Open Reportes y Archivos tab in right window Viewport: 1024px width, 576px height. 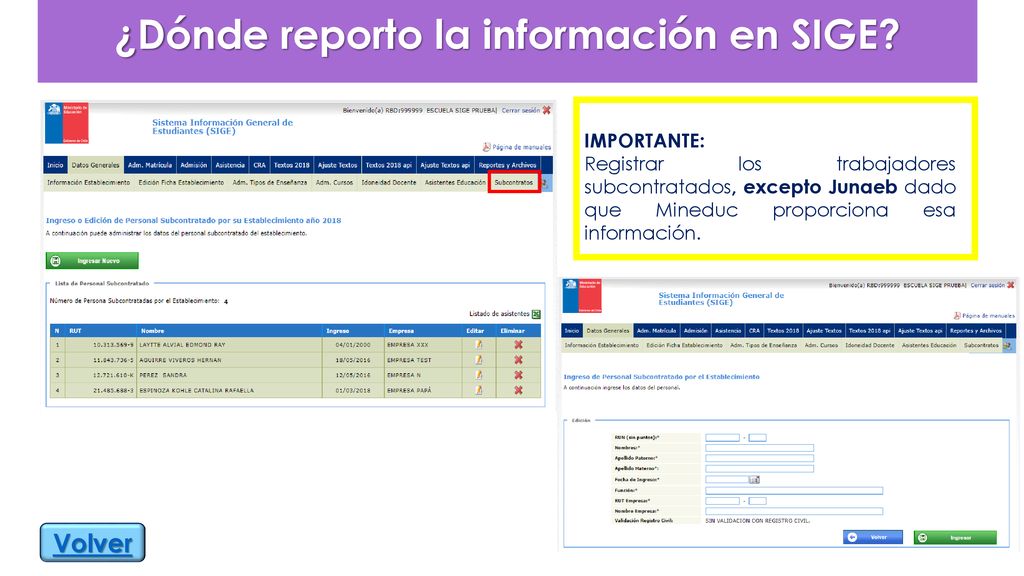click(x=975, y=331)
